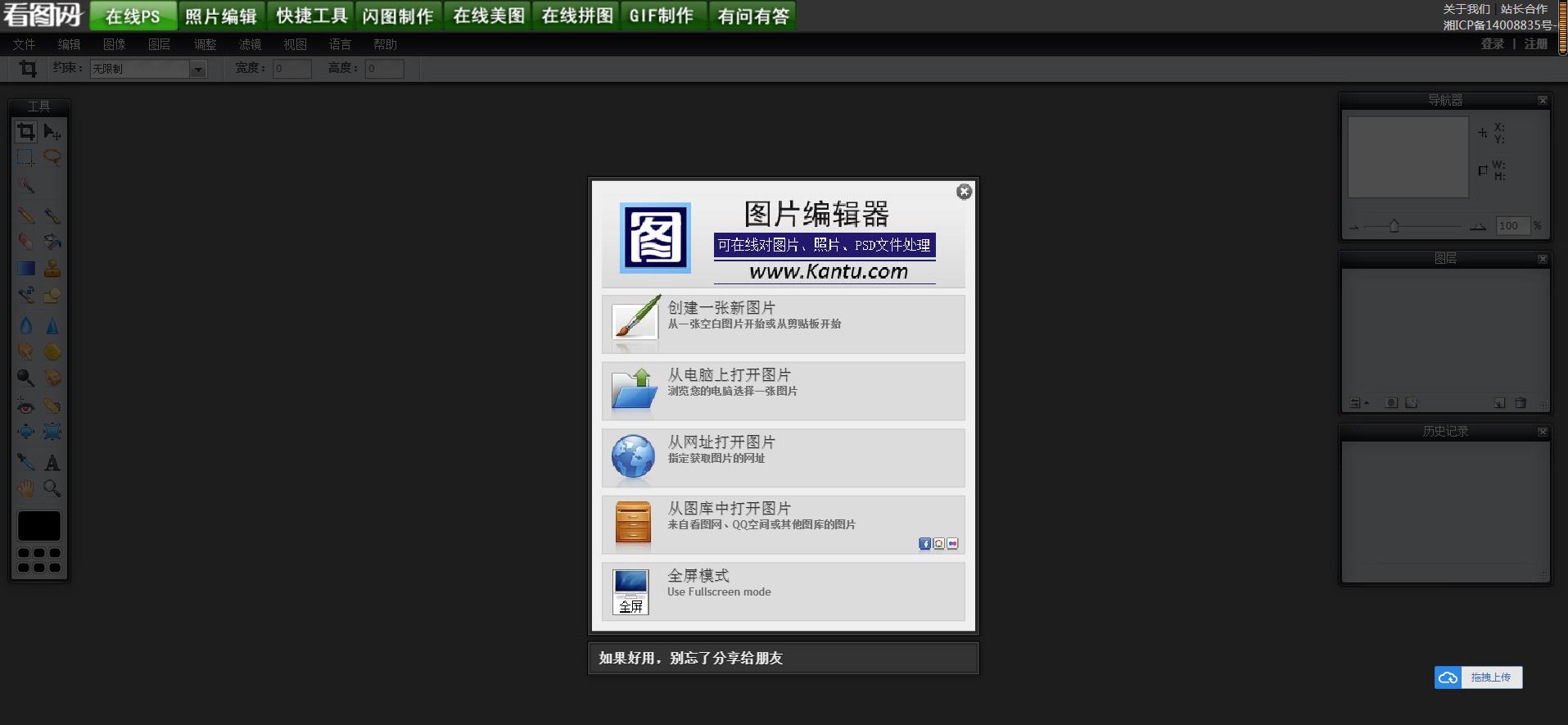Select the Red Eye Reduction tool

pyautogui.click(x=26, y=406)
